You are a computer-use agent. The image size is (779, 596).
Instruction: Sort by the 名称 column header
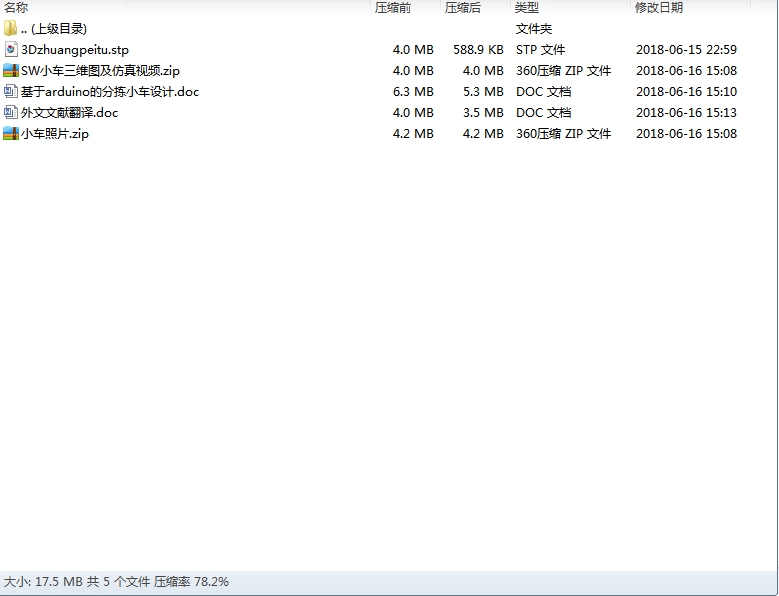16,7
